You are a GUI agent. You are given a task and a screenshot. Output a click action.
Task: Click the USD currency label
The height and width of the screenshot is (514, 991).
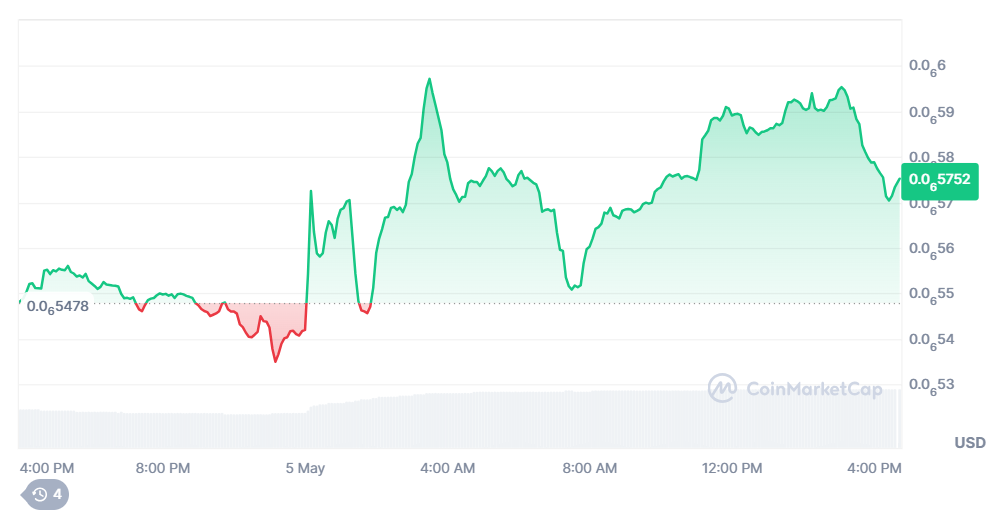tap(969, 442)
